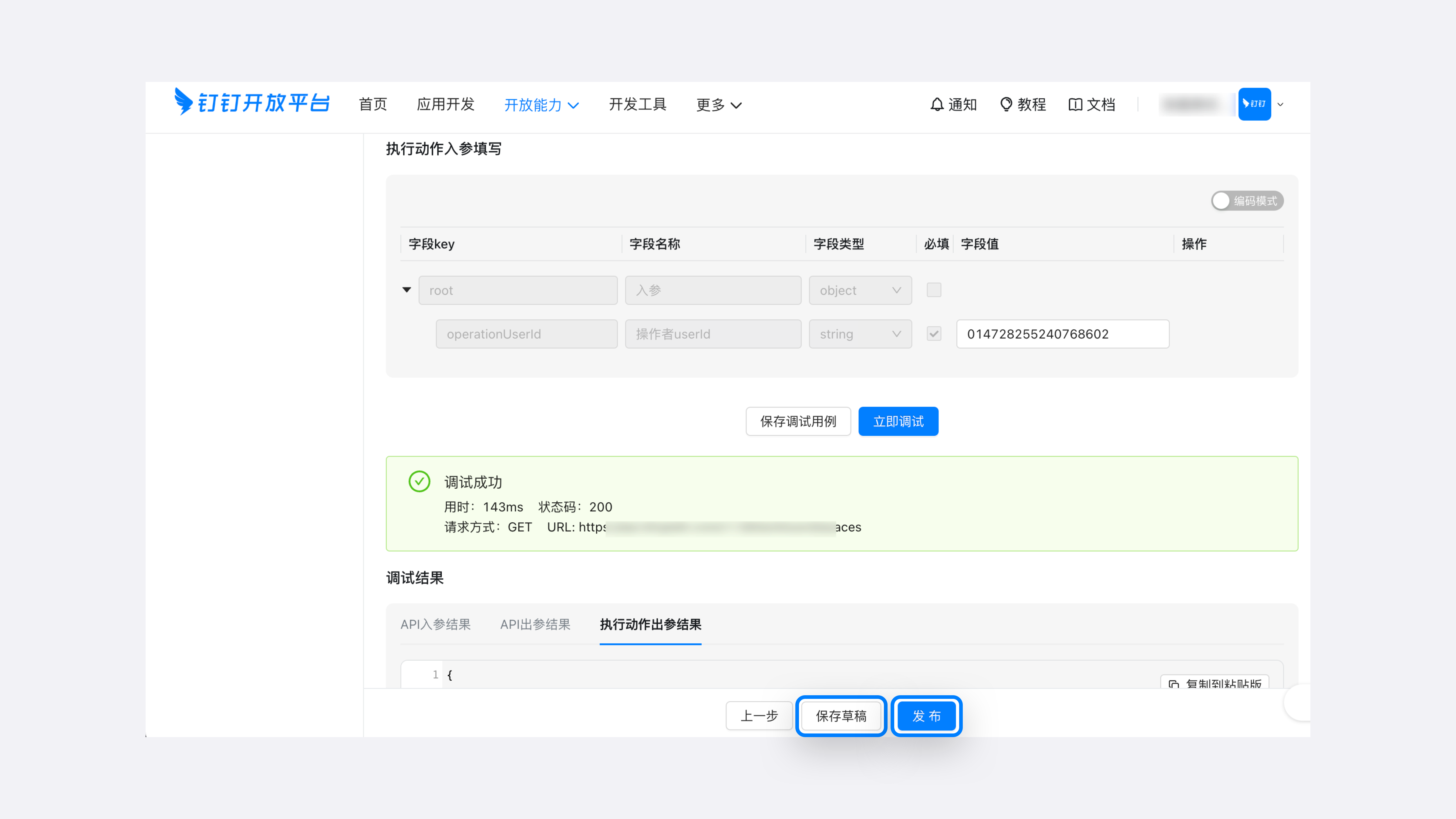The height and width of the screenshot is (819, 1456).
Task: Toggle the operationUserId required checkbox
Action: point(934,333)
